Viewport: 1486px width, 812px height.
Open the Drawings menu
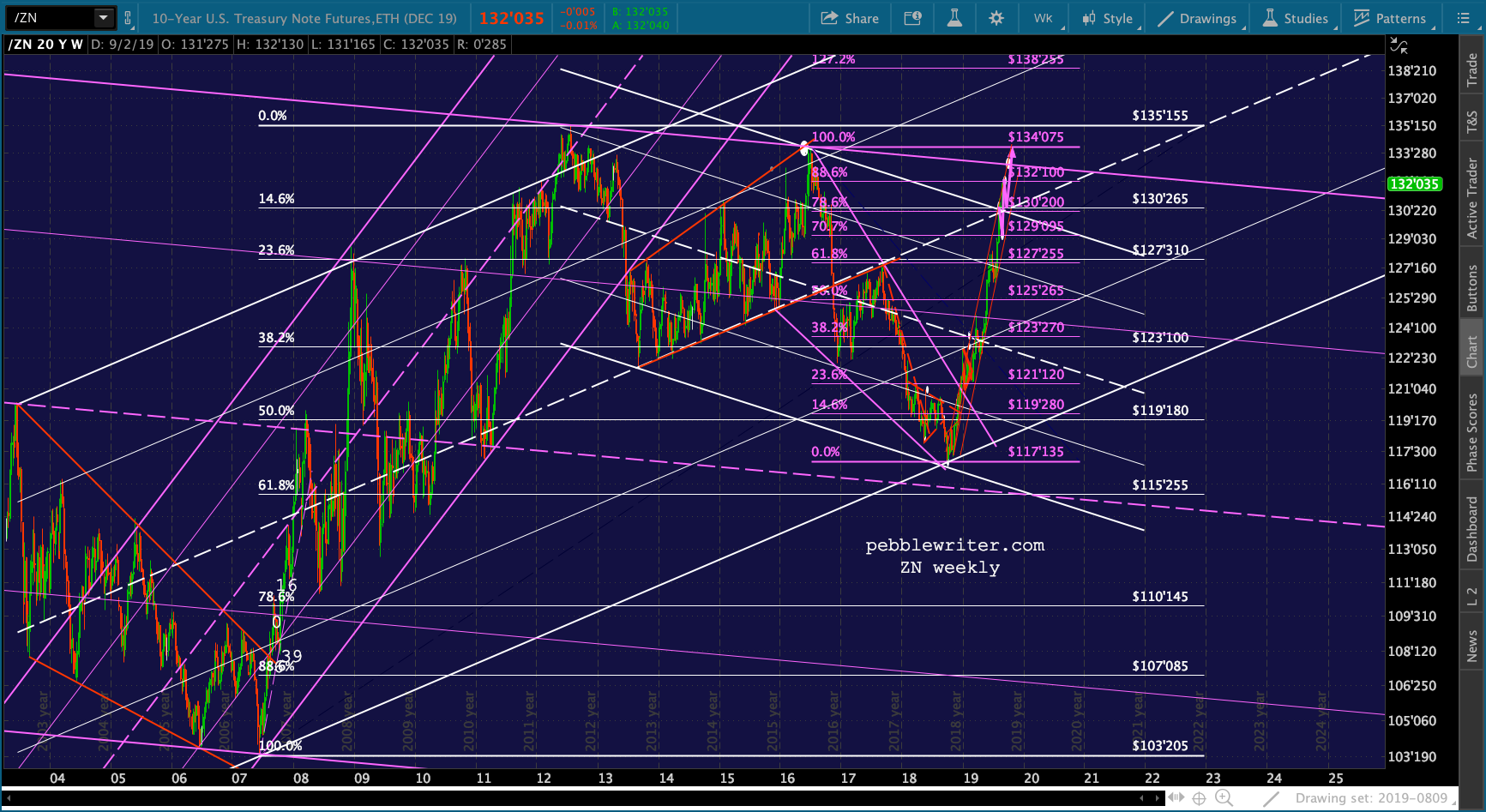click(1197, 18)
